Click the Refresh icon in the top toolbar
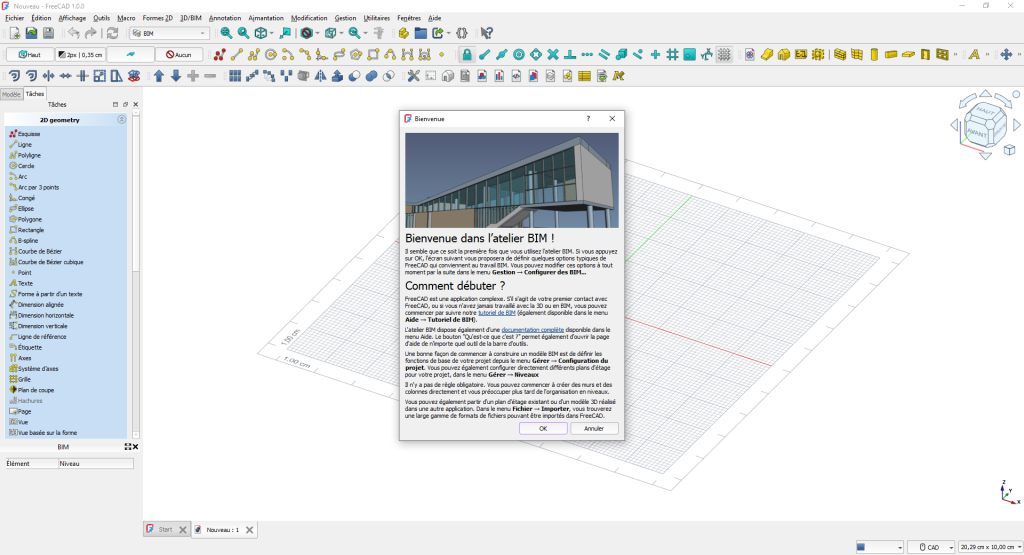This screenshot has width=1024, height=555. click(113, 33)
